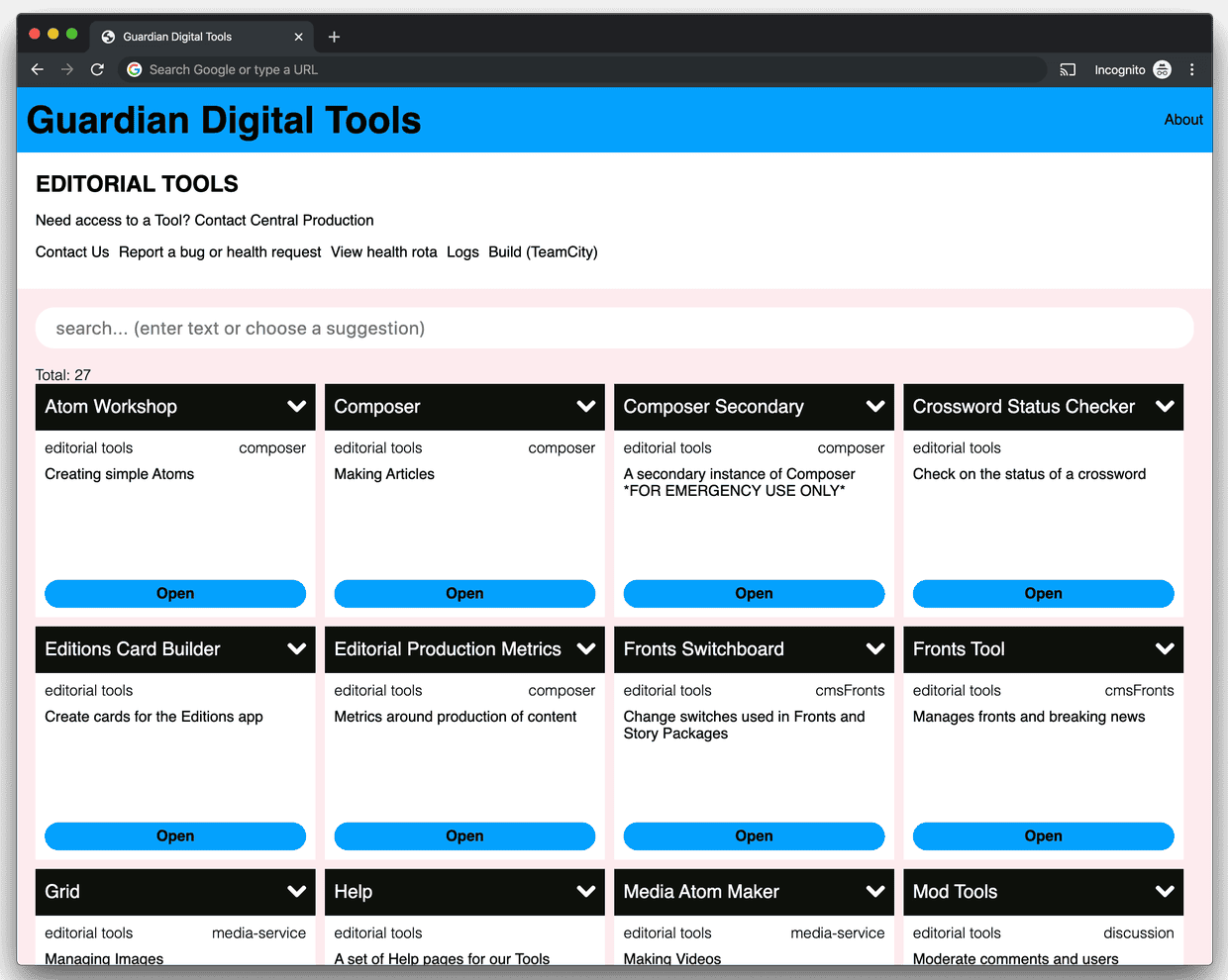The width and height of the screenshot is (1228, 980).
Task: Open a new browser tab with plus
Action: click(334, 37)
